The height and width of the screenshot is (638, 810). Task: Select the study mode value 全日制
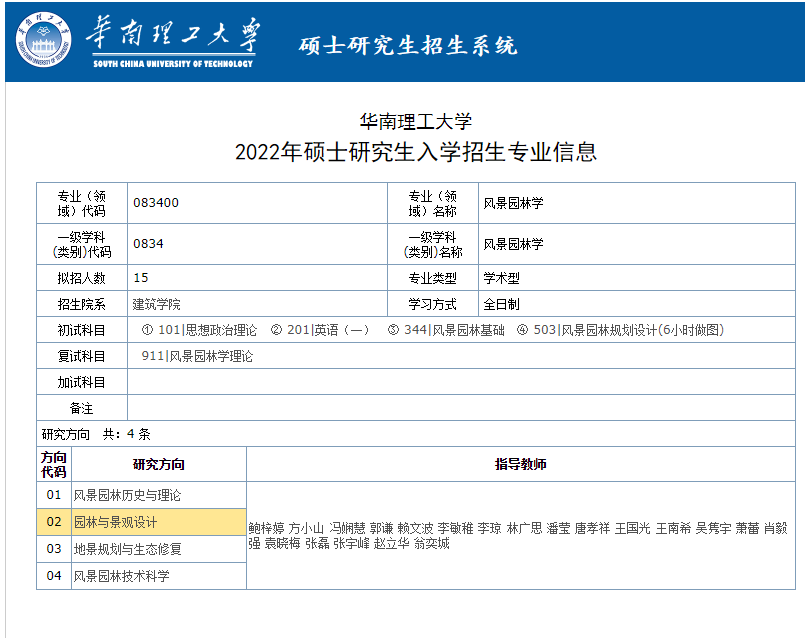point(502,304)
